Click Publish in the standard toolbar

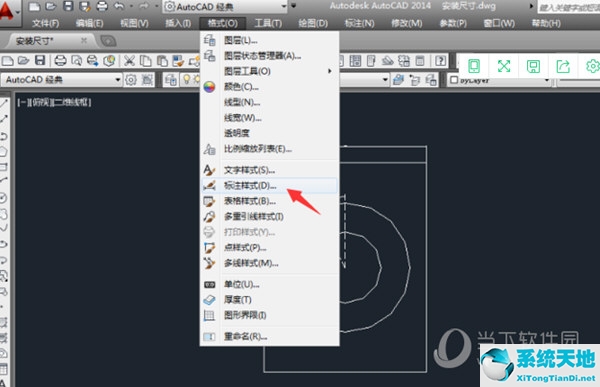coord(93,60)
